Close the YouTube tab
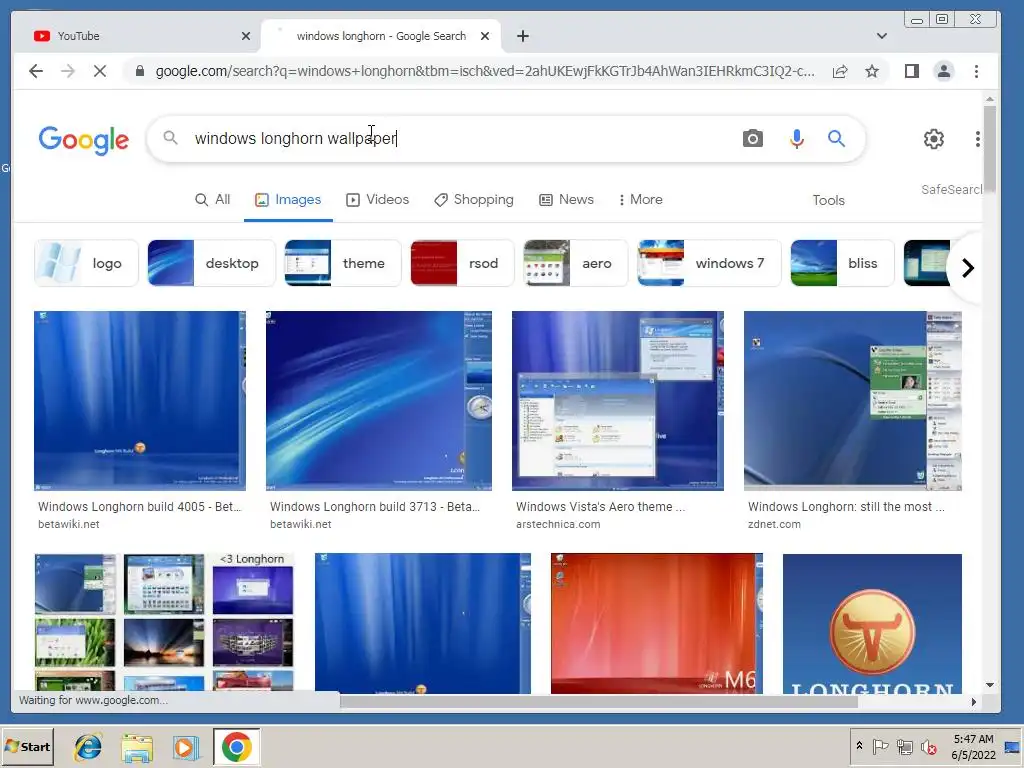 click(x=246, y=36)
